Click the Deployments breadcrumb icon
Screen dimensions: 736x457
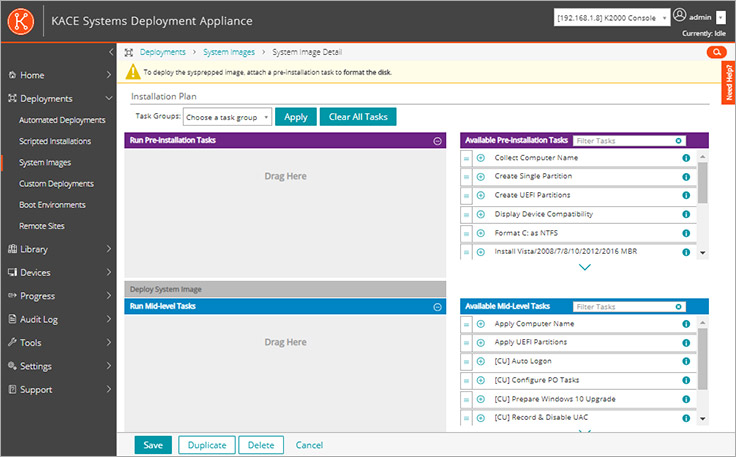tap(129, 52)
